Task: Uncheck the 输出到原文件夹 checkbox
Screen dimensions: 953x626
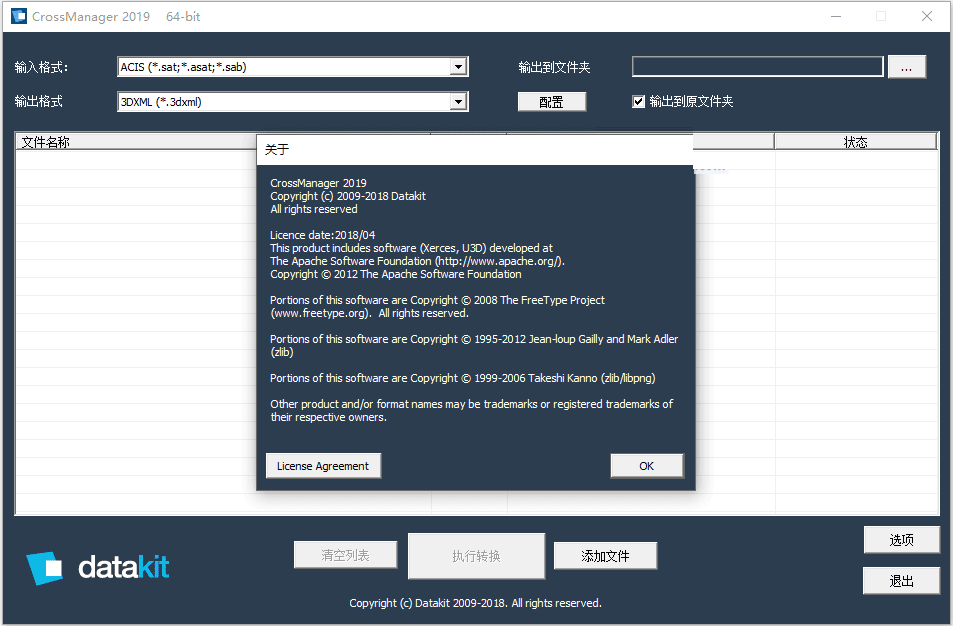Action: click(639, 101)
